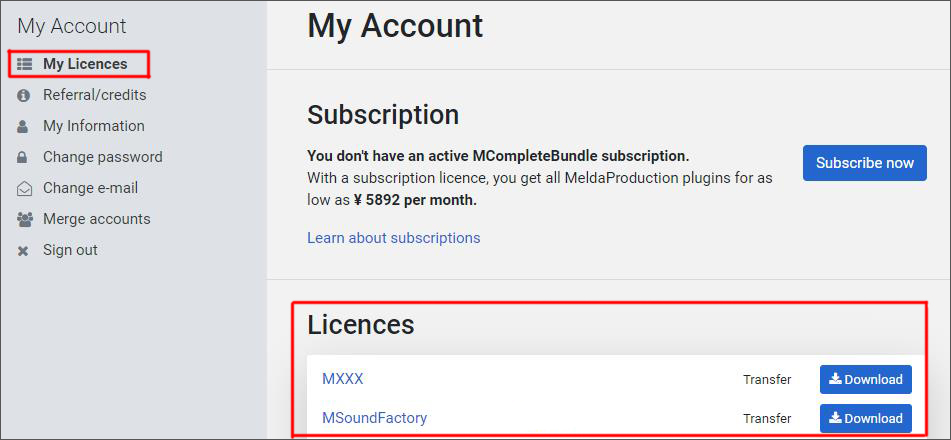Open Merge accounts
The height and width of the screenshot is (440, 951).
[x=96, y=219]
